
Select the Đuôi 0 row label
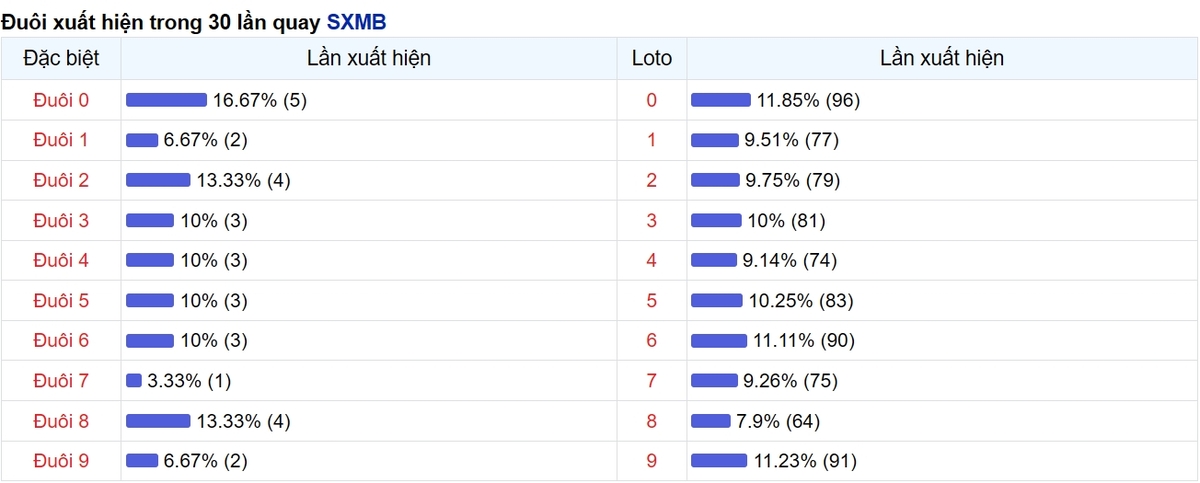(61, 100)
